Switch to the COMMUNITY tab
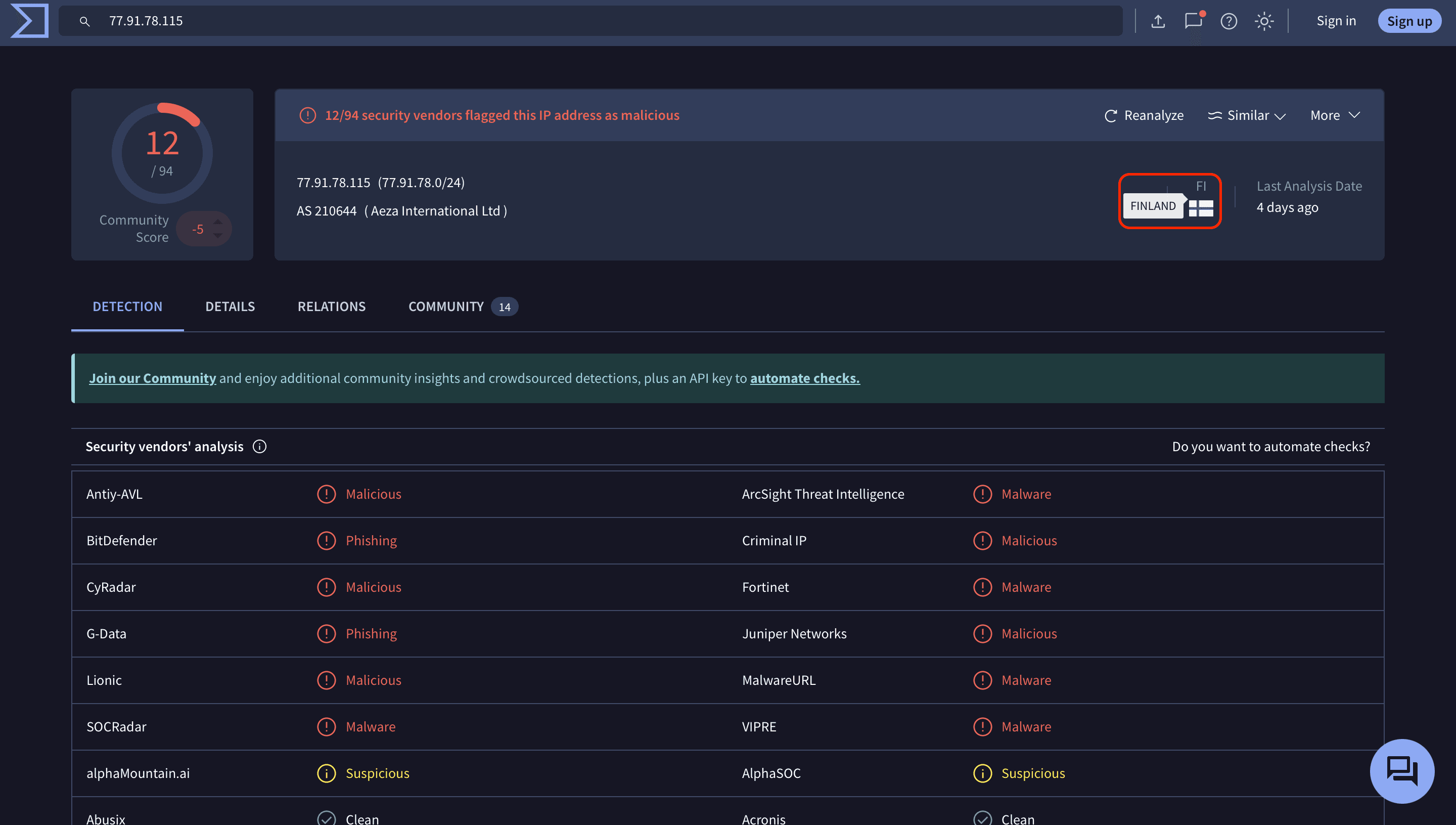This screenshot has height=825, width=1456. (x=463, y=307)
